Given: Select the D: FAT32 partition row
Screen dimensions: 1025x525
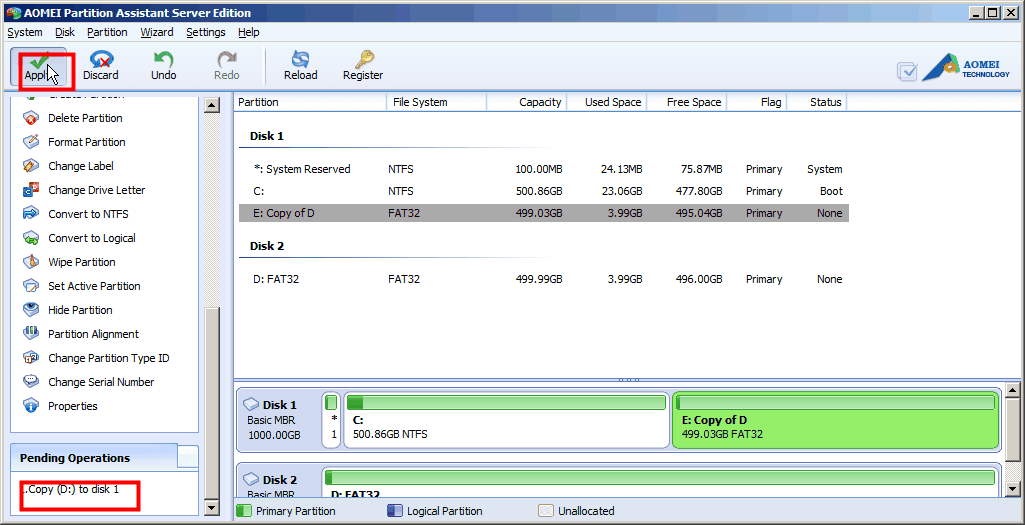Looking at the screenshot, I should click(544, 279).
